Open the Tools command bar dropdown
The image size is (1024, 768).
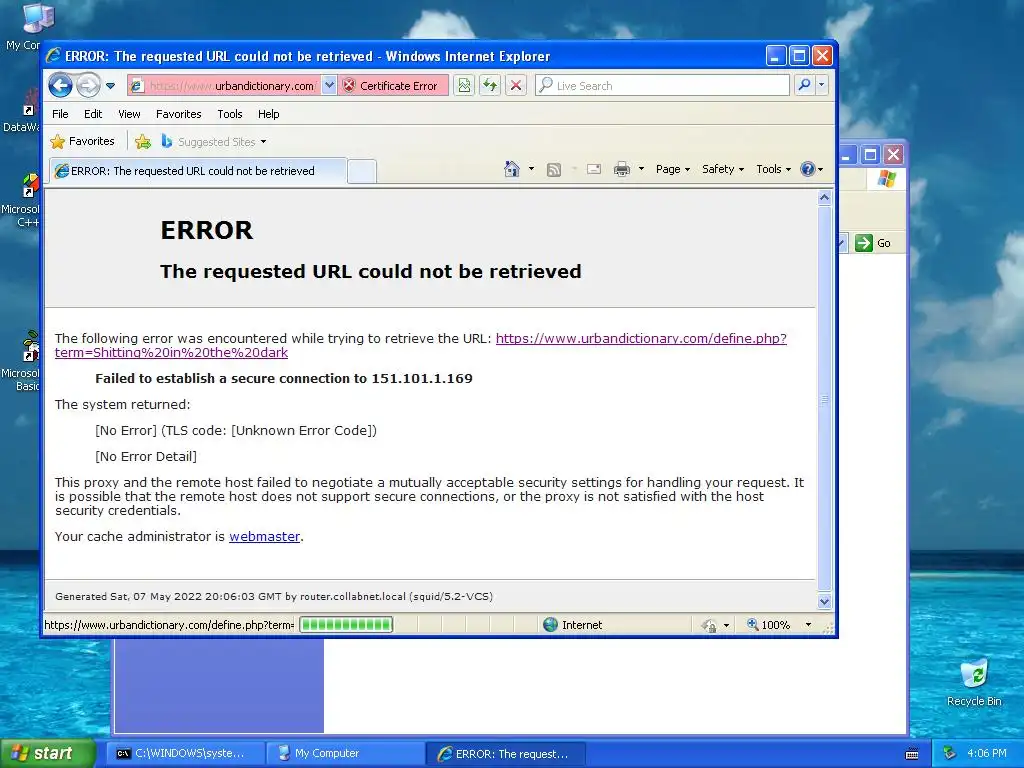pyautogui.click(x=773, y=169)
